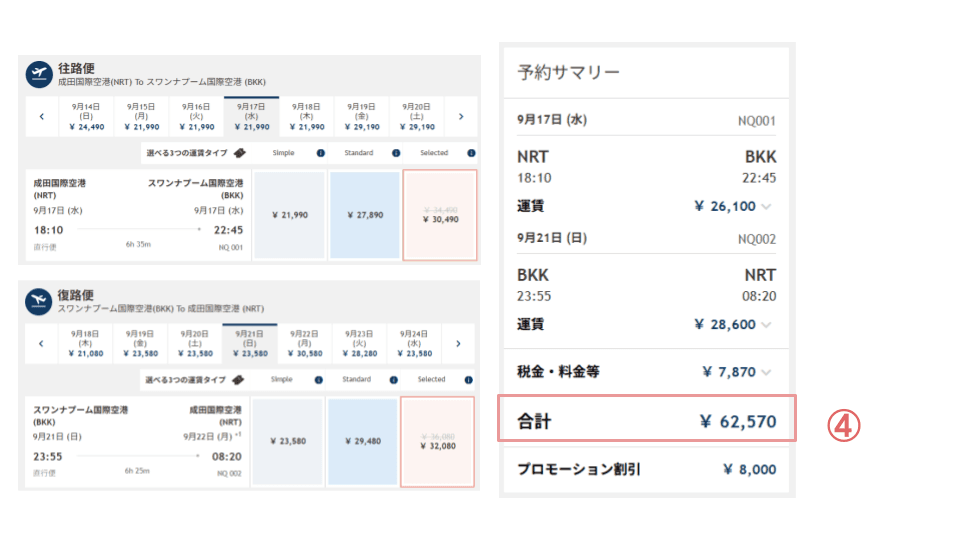Click outbound fare type ticket icon

coord(239,152)
